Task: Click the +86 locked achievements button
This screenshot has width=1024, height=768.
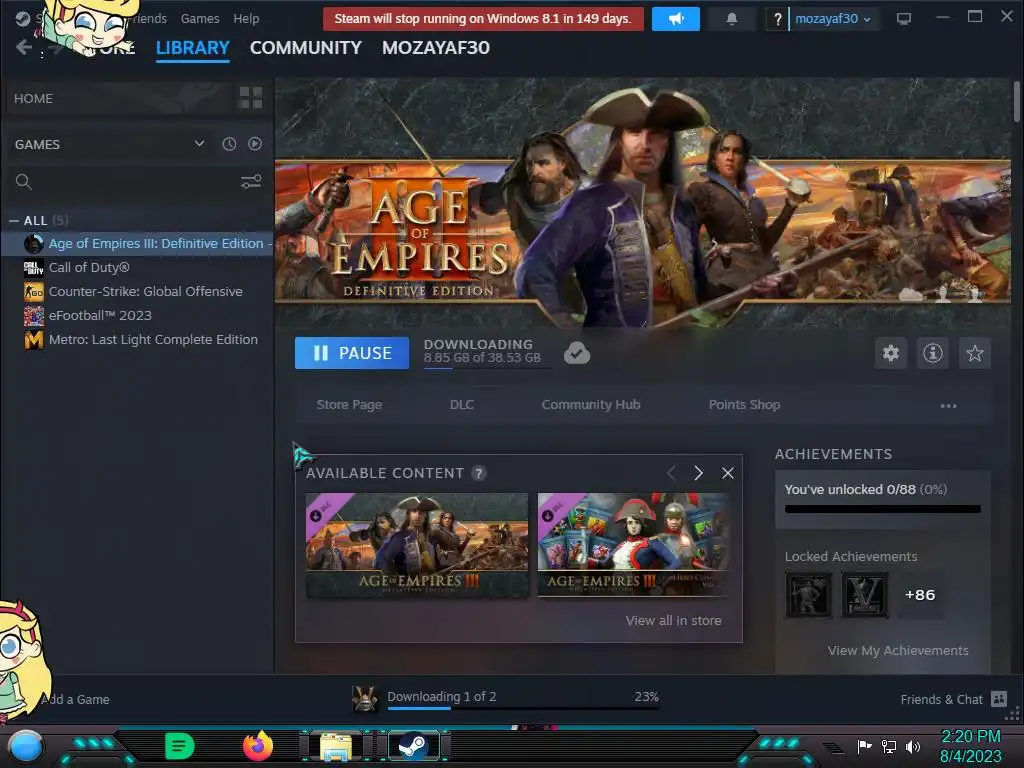Action: point(920,595)
